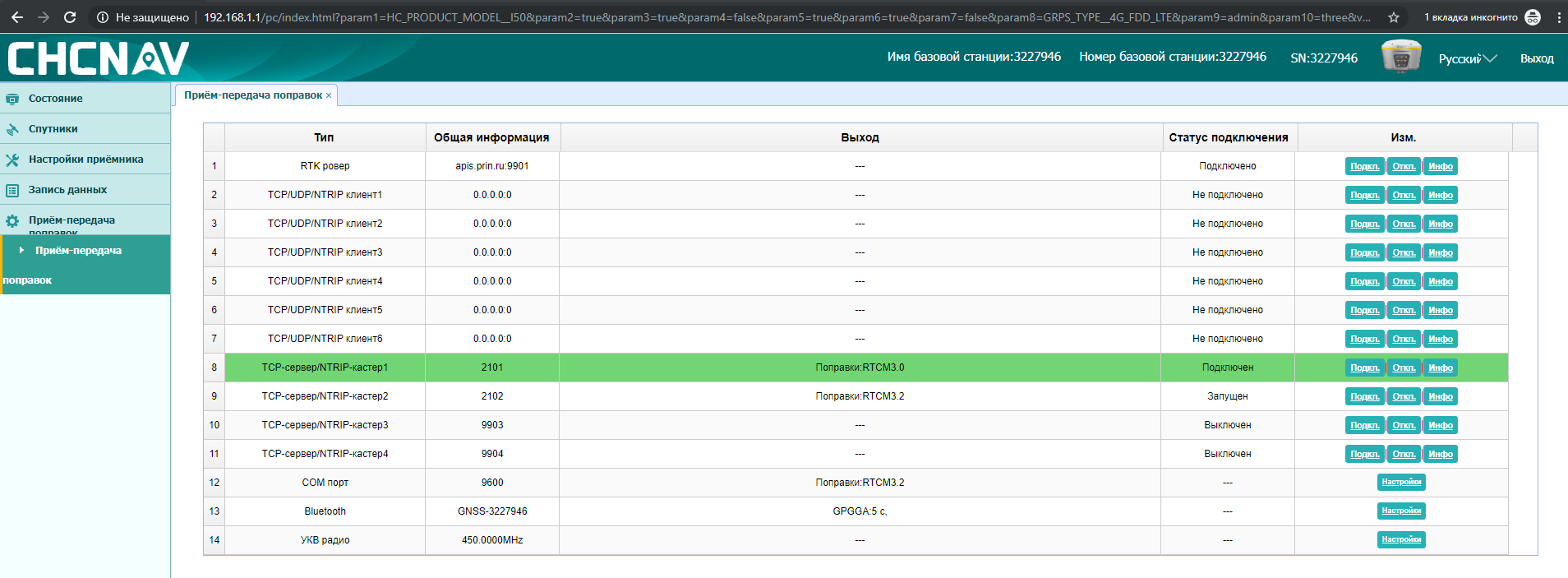Click the 450.0000MHz radio frequency cell
The height and width of the screenshot is (578, 1568).
492,540
